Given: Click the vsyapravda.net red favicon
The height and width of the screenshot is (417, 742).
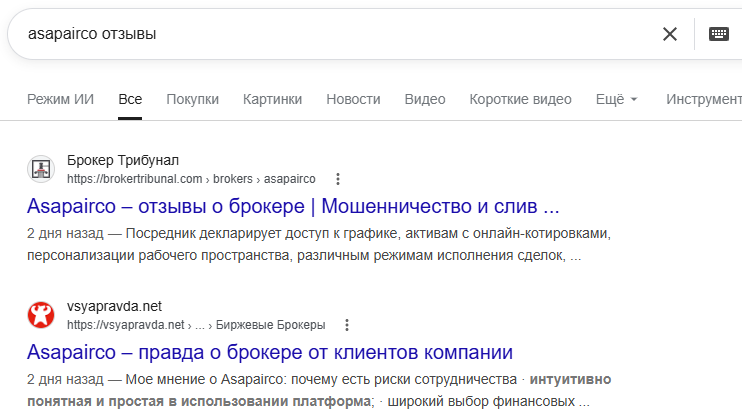Looking at the screenshot, I should coord(41,315).
